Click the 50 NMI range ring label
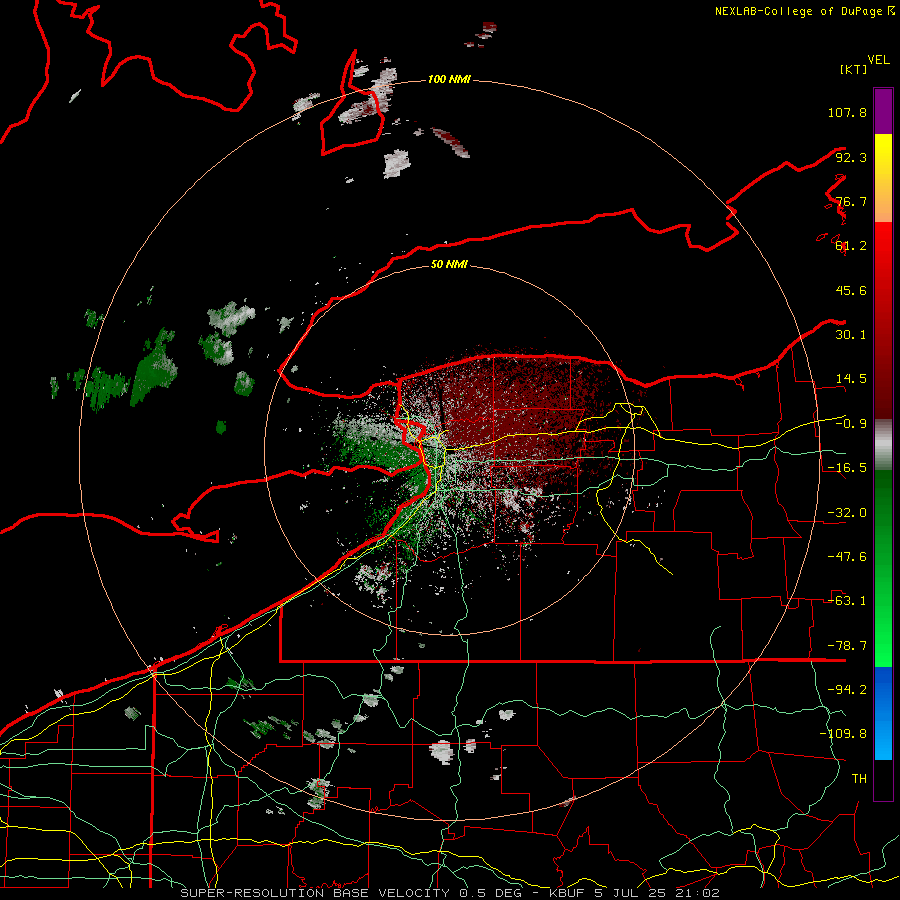This screenshot has height=900, width=900. pos(449,264)
